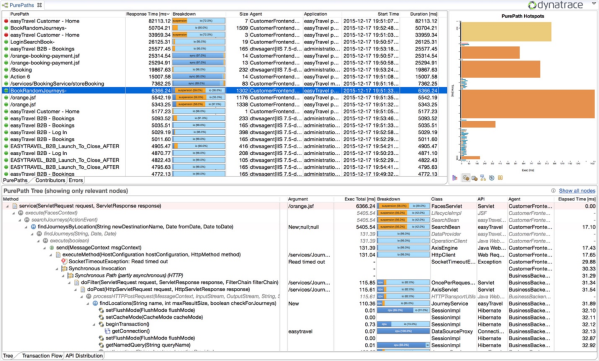Sort by the Elapsed Time [ms] column header
599x361 pixels.
coord(576,199)
